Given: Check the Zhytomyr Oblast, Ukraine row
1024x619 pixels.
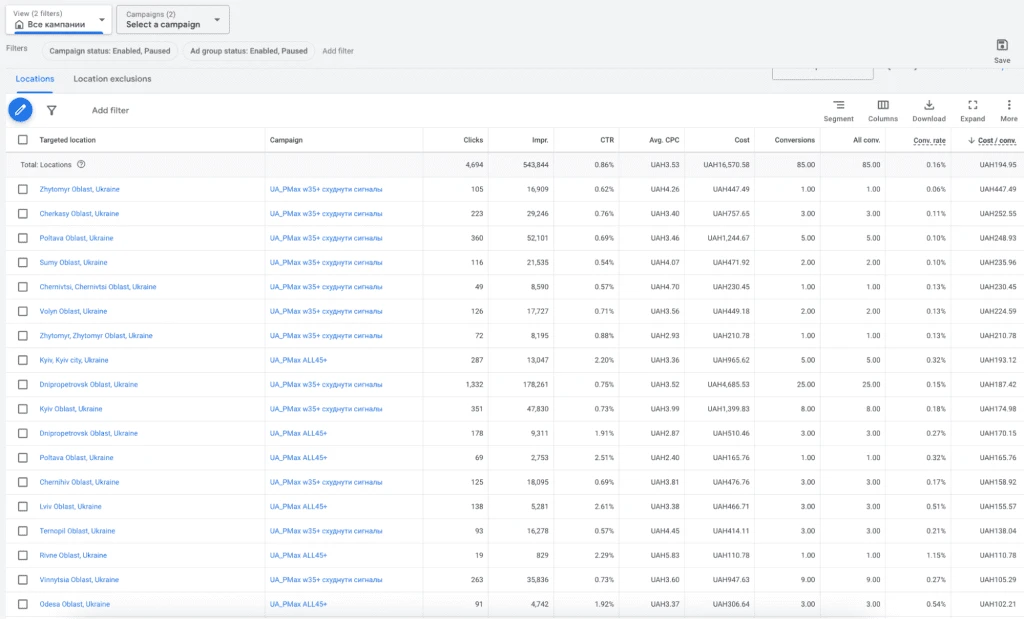Looking at the screenshot, I should [23, 189].
